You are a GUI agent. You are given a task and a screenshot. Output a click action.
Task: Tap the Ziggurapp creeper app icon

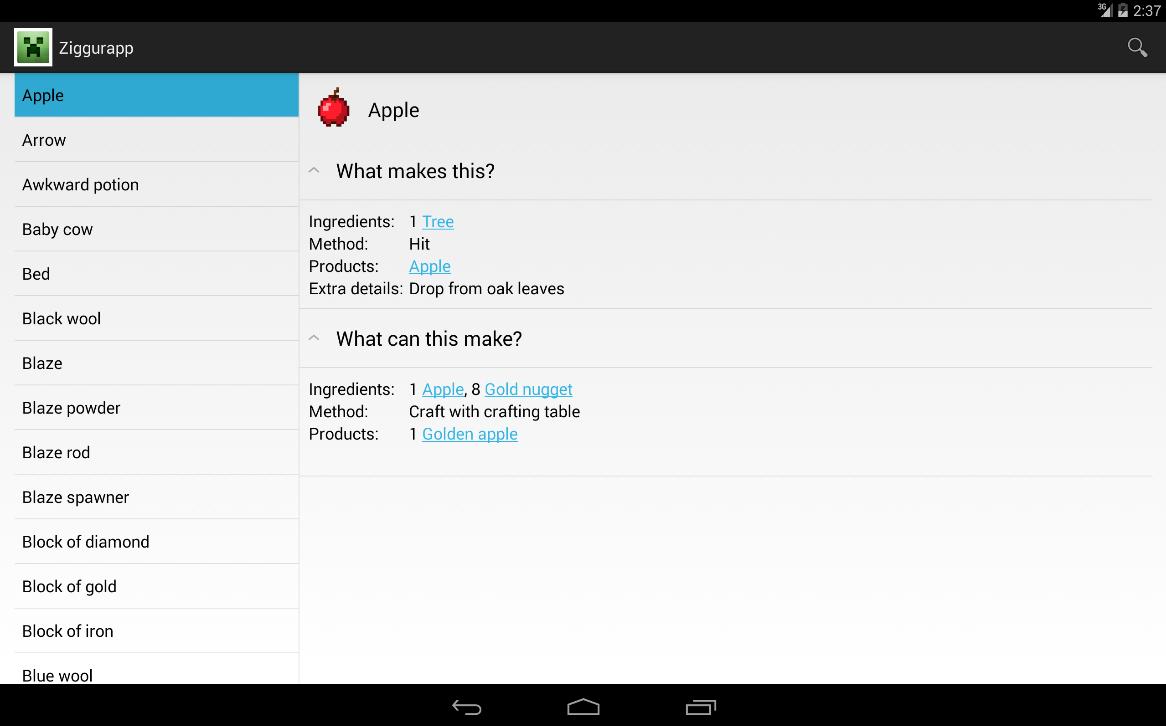pyautogui.click(x=33, y=47)
